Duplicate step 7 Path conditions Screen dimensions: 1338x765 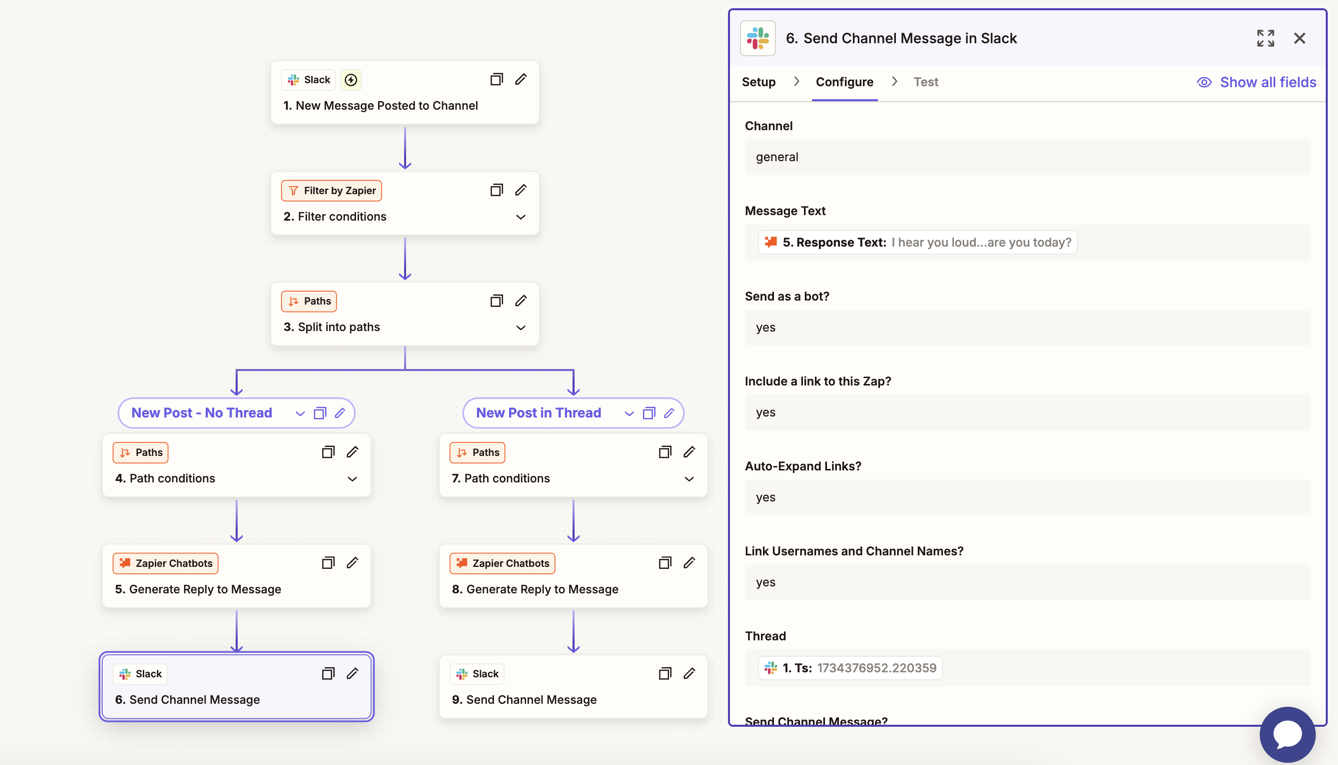point(665,452)
